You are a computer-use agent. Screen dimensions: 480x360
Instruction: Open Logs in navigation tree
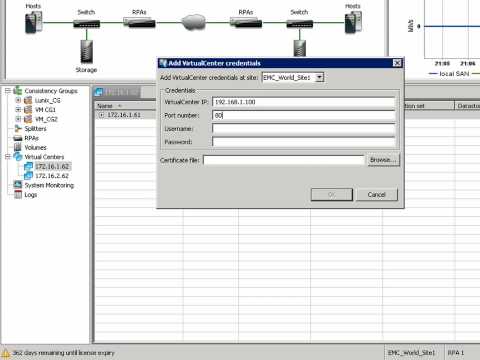pyautogui.click(x=31, y=195)
